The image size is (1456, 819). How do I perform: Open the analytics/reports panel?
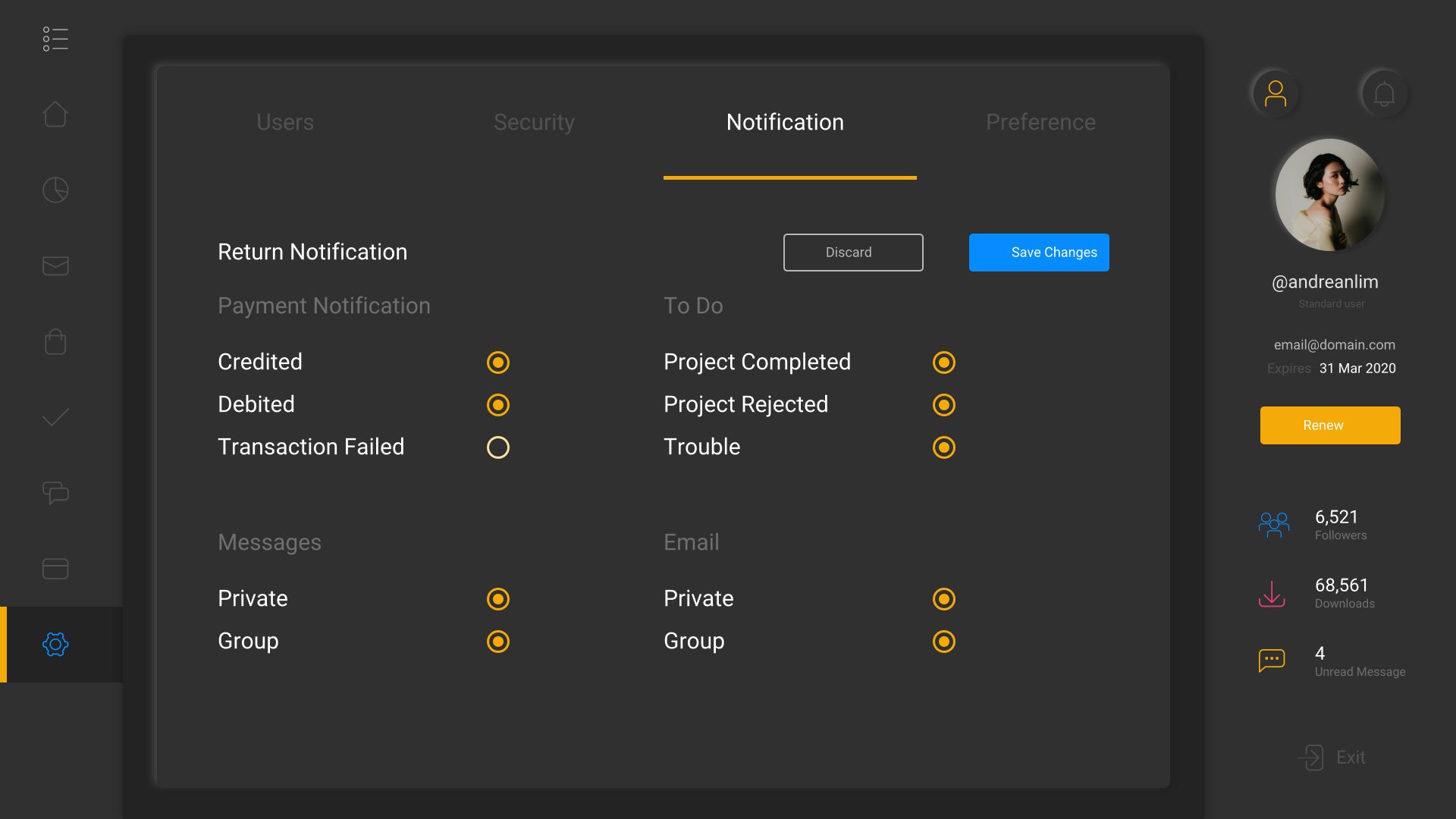[55, 190]
